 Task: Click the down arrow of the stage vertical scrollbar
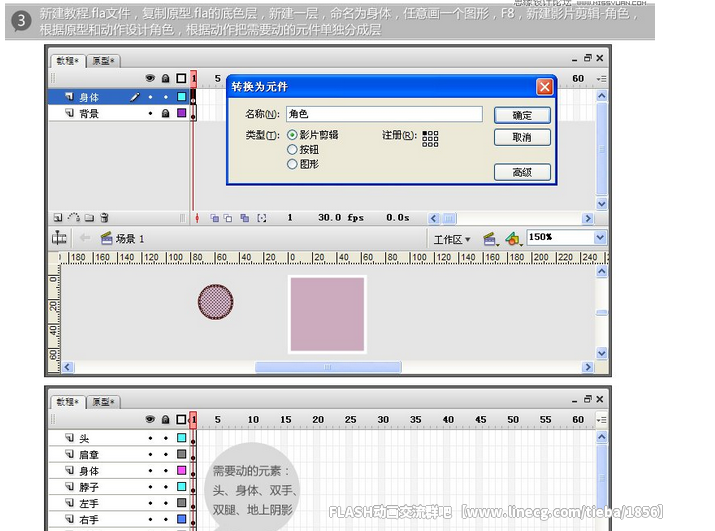click(x=601, y=353)
